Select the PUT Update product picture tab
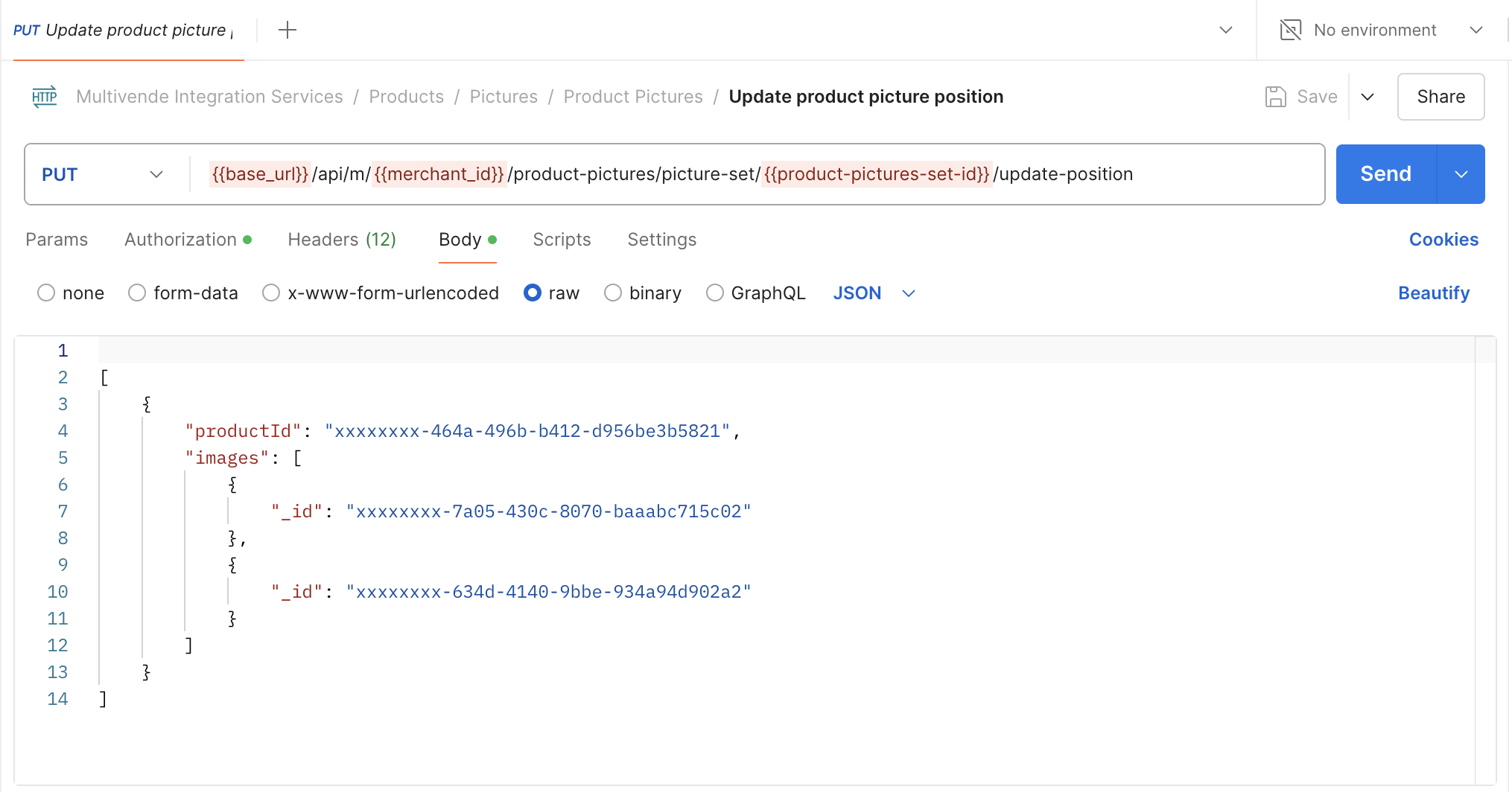This screenshot has height=792, width=1512. pos(124,30)
